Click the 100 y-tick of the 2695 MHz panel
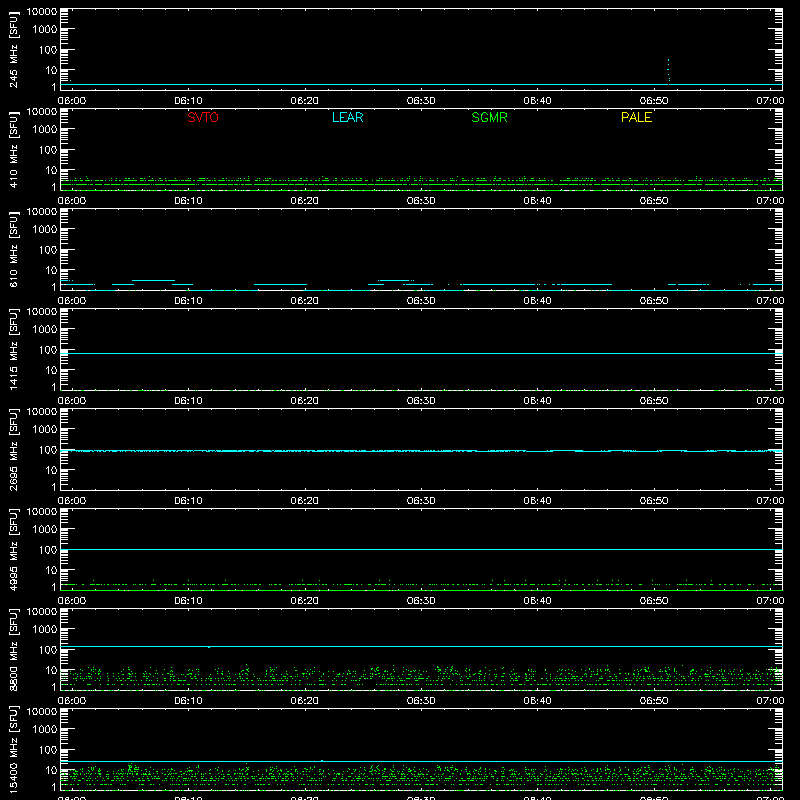Viewport: 800px width, 800px height. 48,450
